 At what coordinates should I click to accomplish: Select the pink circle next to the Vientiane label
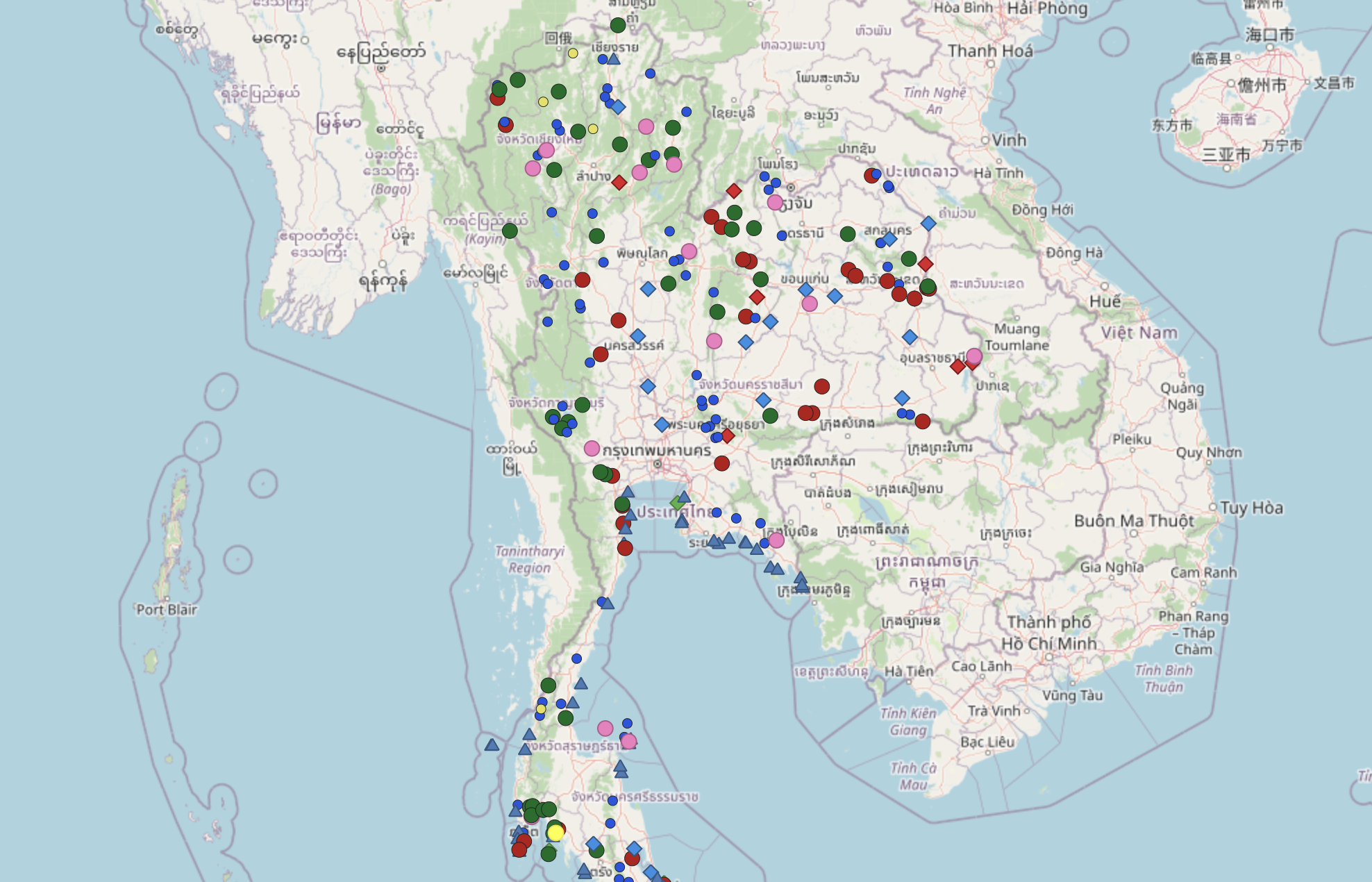click(x=776, y=203)
